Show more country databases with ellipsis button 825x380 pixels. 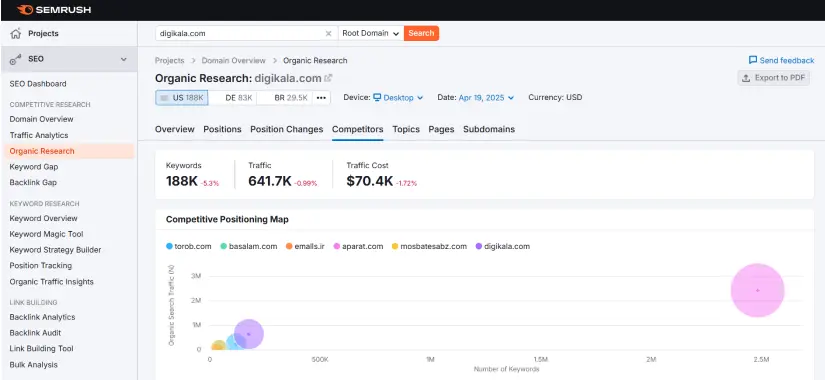[x=321, y=98]
